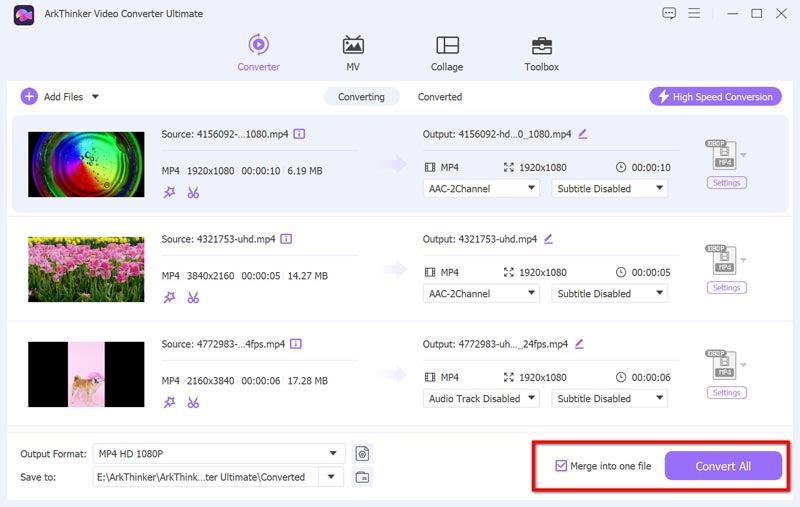Image resolution: width=800 pixels, height=507 pixels.
Task: Rename output file 4321753-uhd.mp4 with pencil icon
Action: click(548, 239)
